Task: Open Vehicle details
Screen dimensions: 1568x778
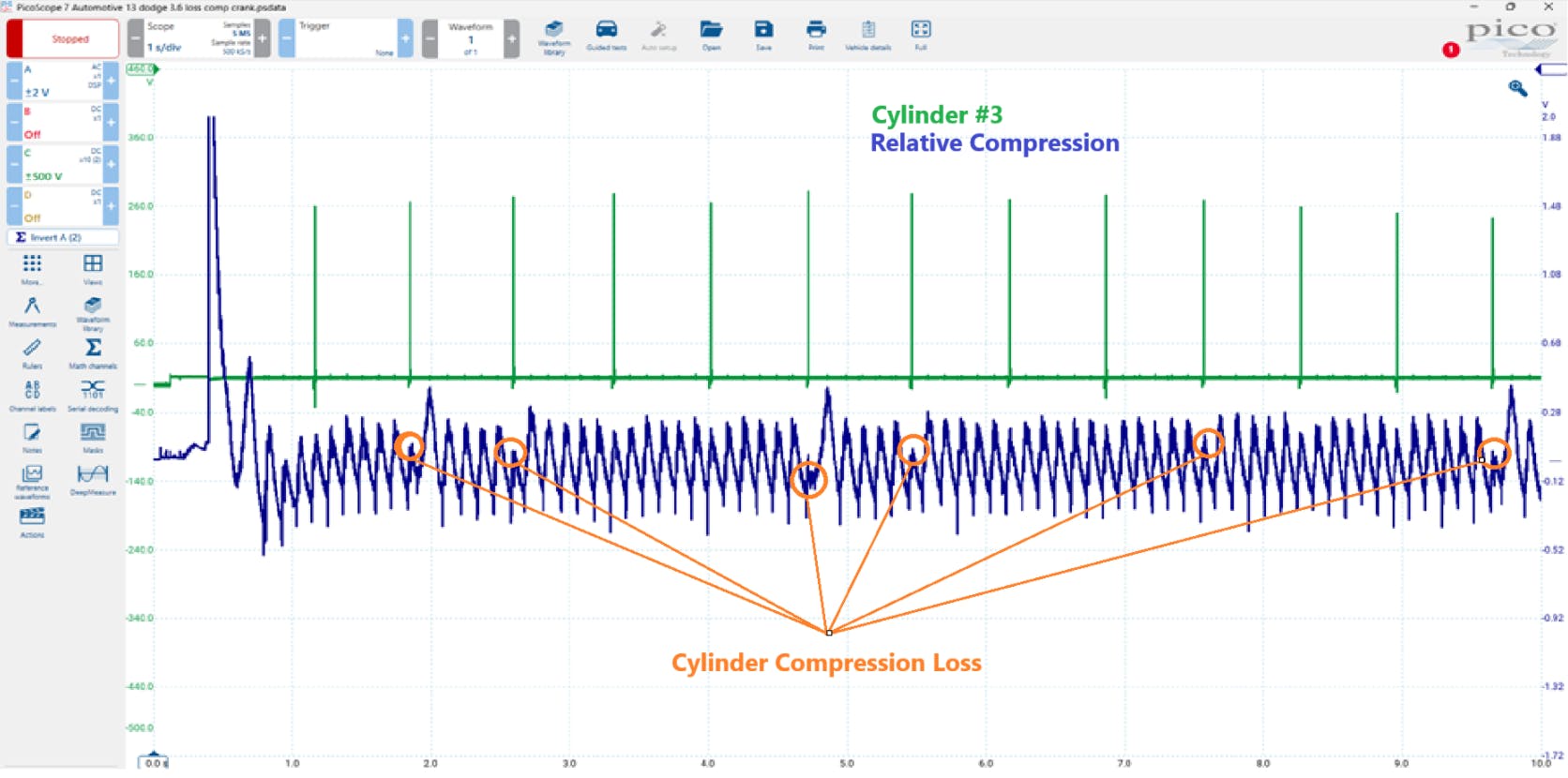Action: (x=868, y=35)
